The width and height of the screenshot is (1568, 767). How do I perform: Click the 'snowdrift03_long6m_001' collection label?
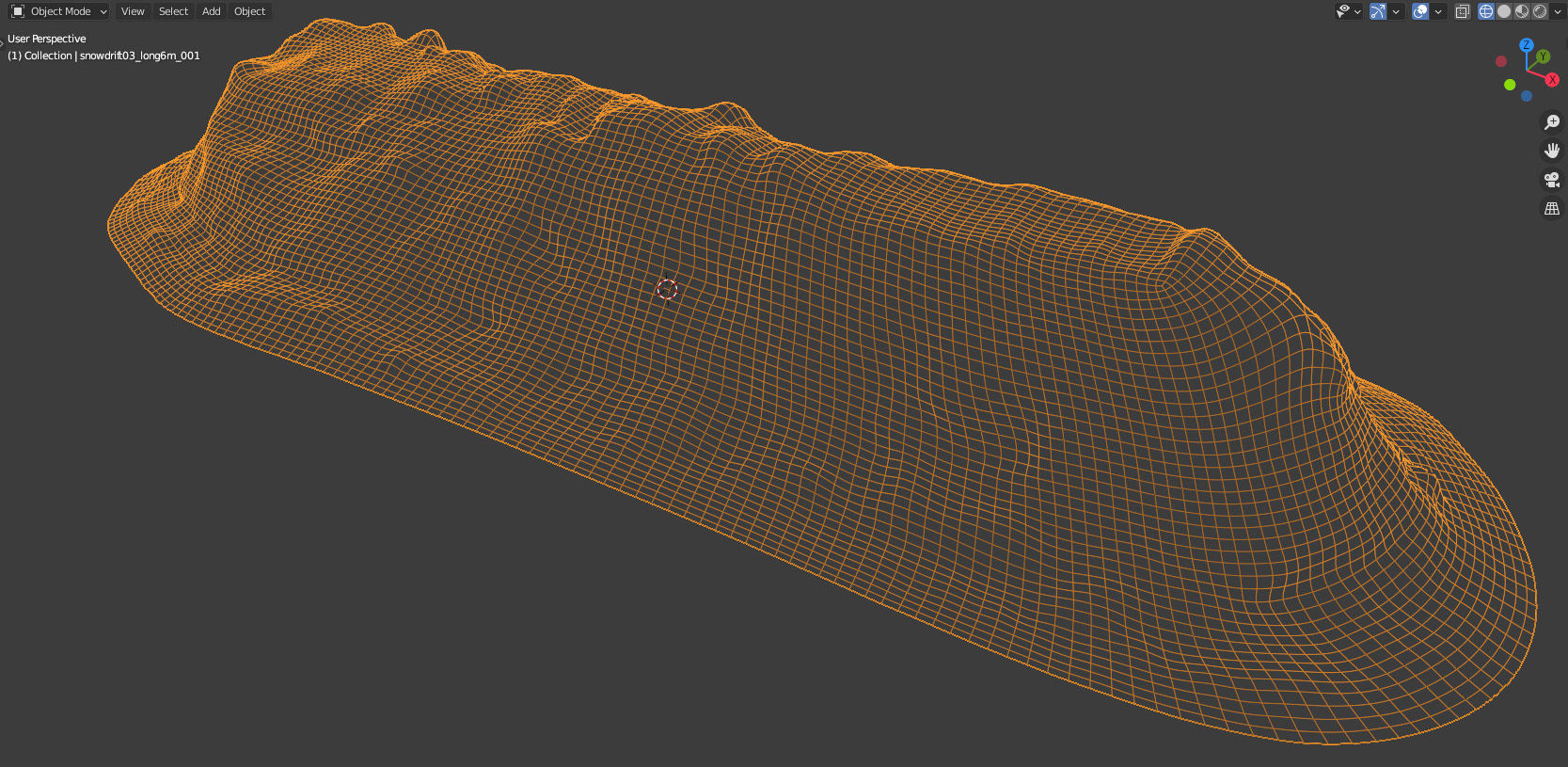(x=139, y=56)
